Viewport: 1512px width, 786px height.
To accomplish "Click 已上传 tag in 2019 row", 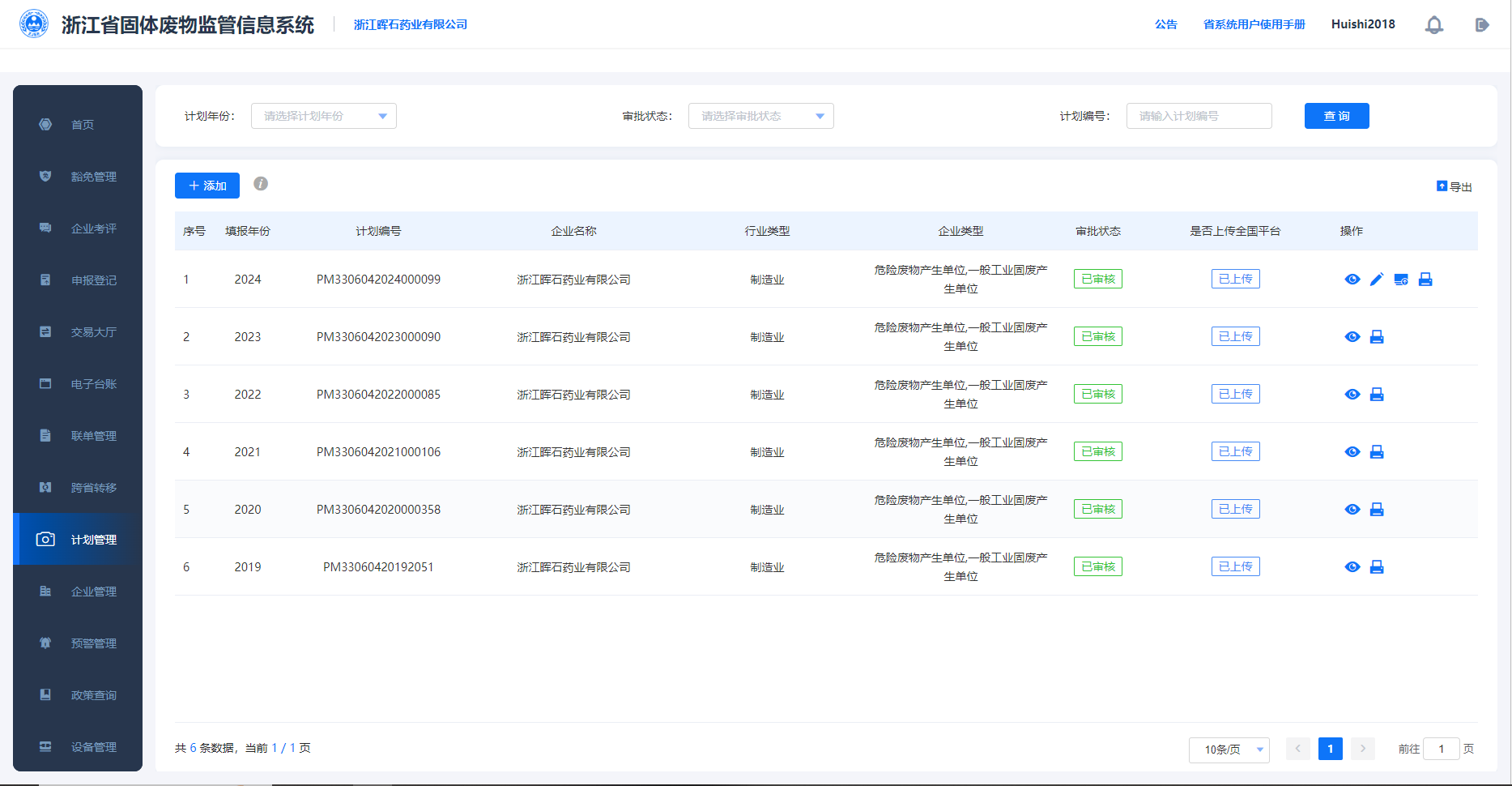I will (x=1236, y=566).
